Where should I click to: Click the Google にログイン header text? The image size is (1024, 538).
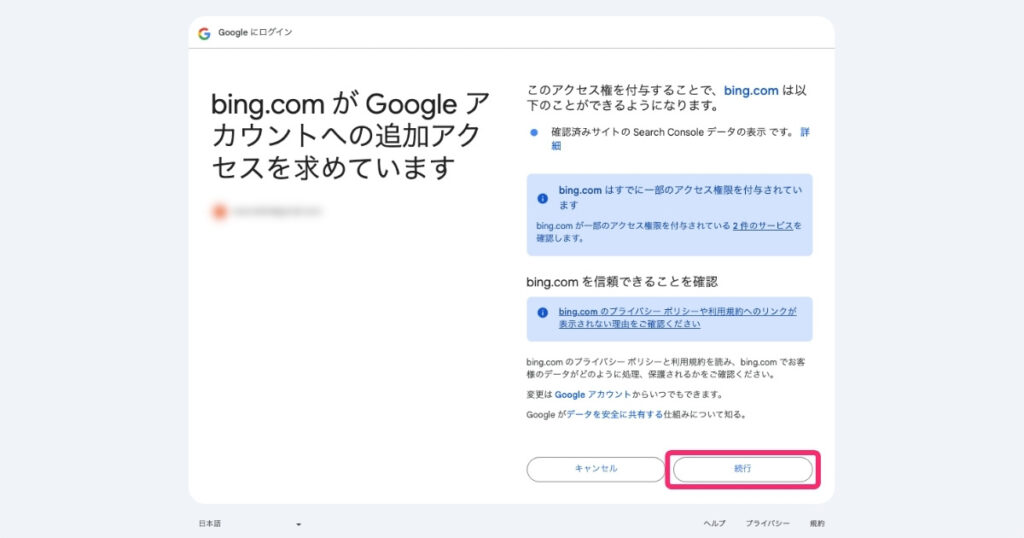click(255, 33)
